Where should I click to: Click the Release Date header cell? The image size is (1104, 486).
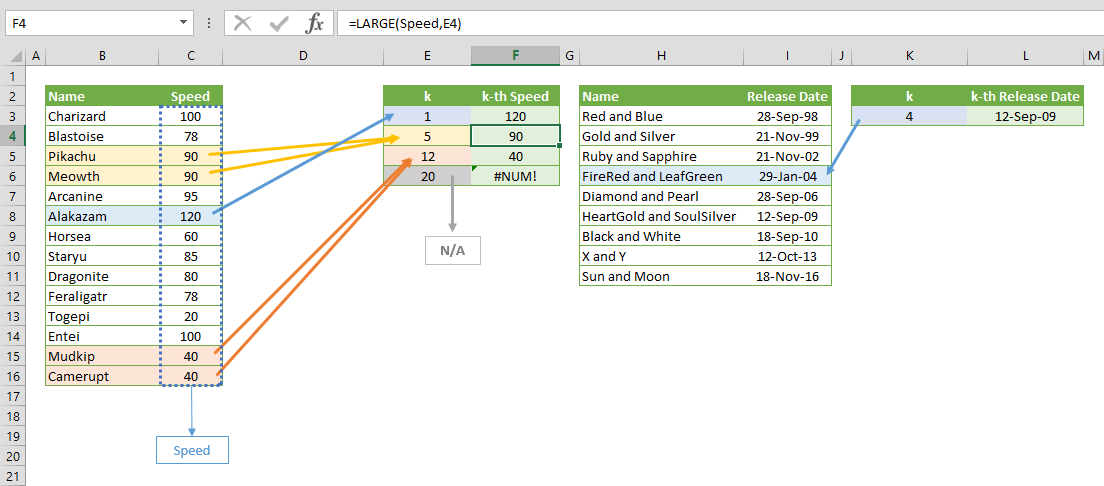(x=787, y=96)
